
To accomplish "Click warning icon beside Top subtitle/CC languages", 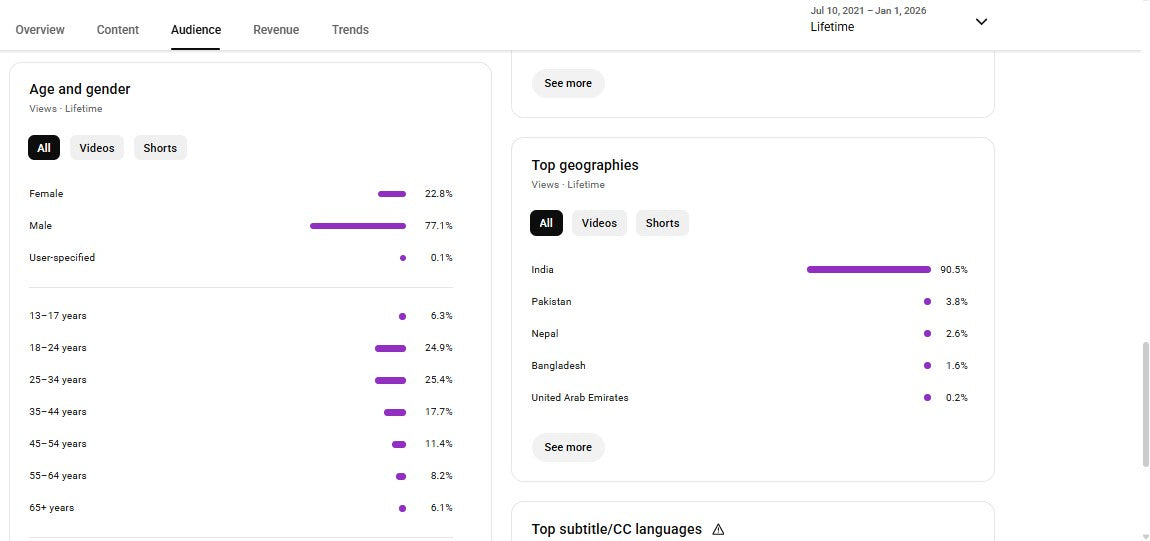I will [x=718, y=529].
